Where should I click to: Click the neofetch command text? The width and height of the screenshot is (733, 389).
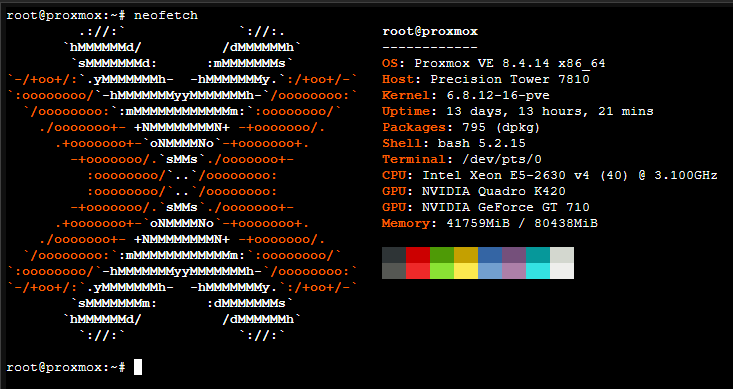tap(166, 15)
